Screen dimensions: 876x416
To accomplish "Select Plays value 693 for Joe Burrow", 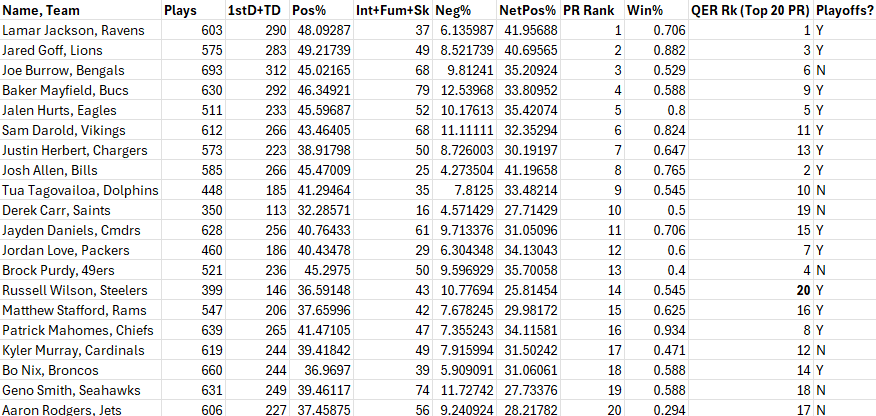I will pos(193,70).
